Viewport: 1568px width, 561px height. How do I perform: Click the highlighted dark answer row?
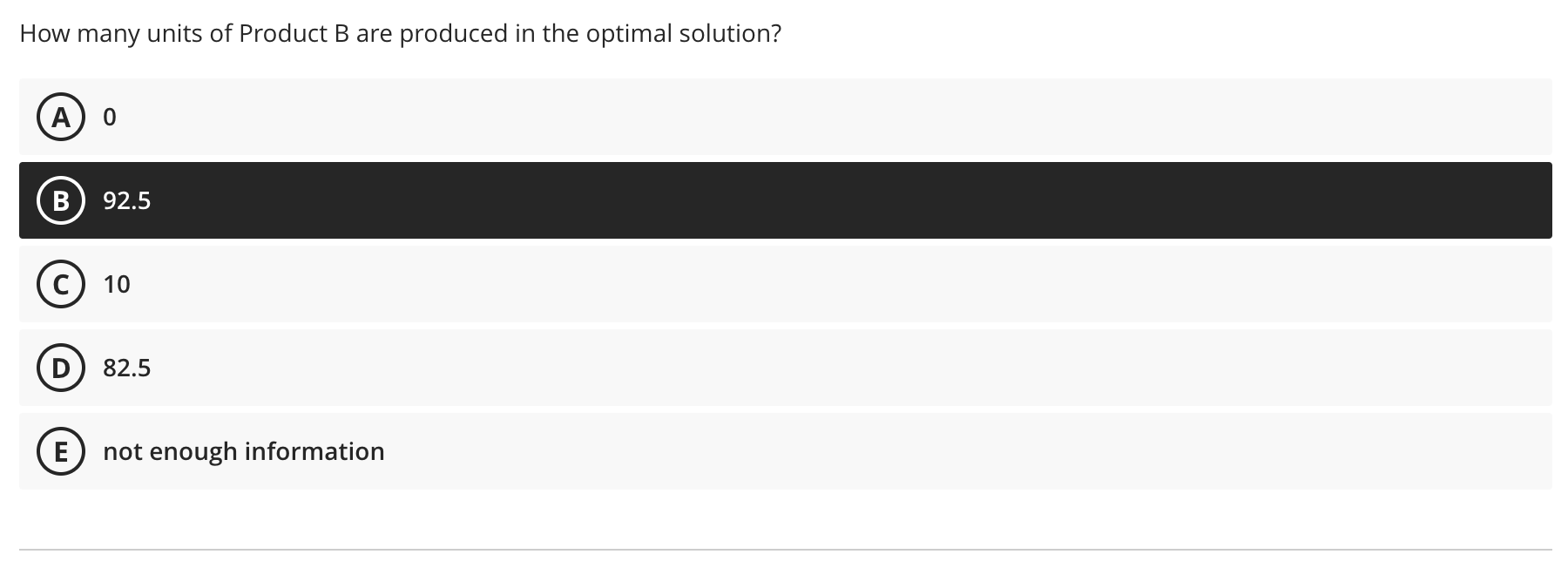784,199
